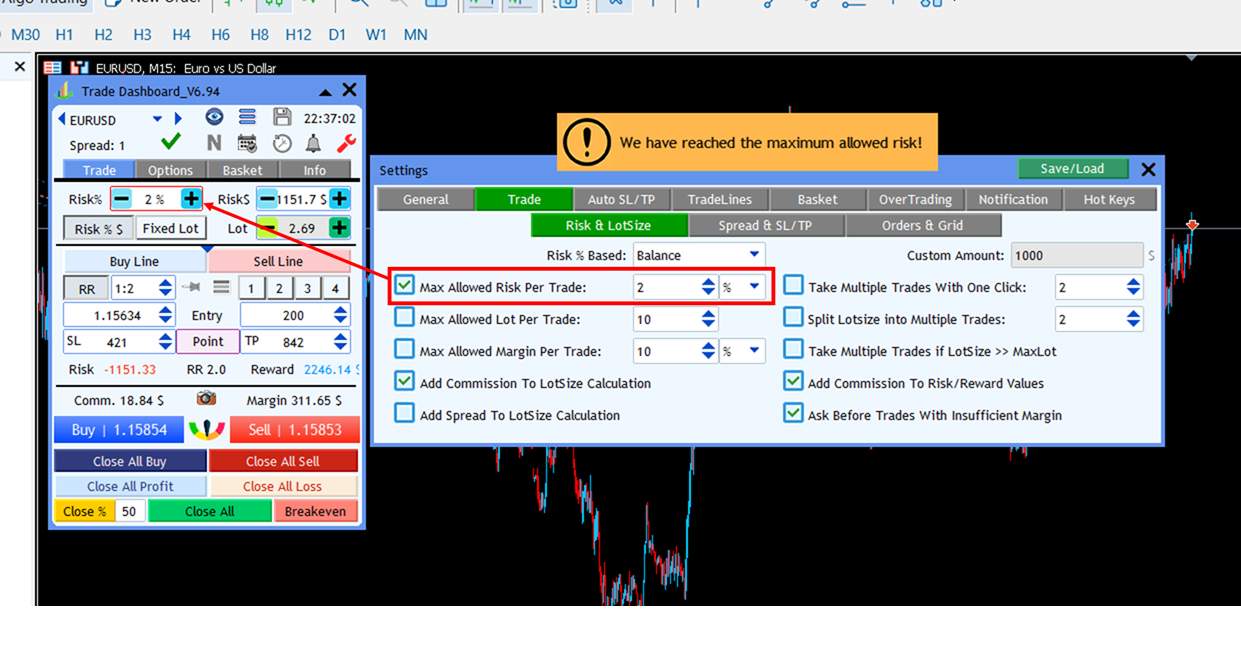This screenshot has width=1241, height=648.
Task: Click the clock history icon in dashboard
Action: click(x=282, y=143)
